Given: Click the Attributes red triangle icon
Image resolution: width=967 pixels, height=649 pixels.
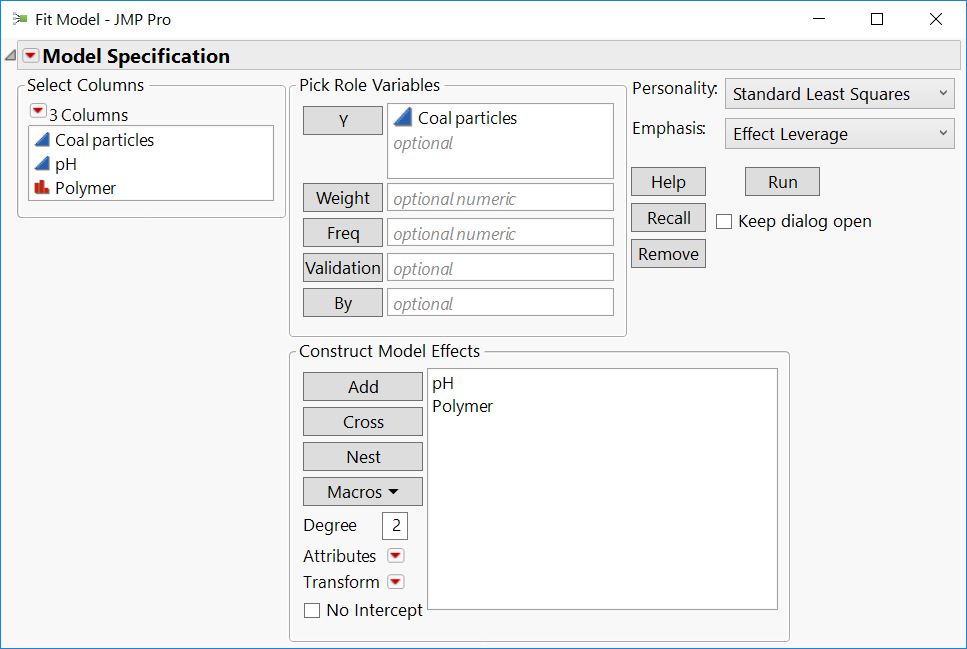Looking at the screenshot, I should (396, 556).
